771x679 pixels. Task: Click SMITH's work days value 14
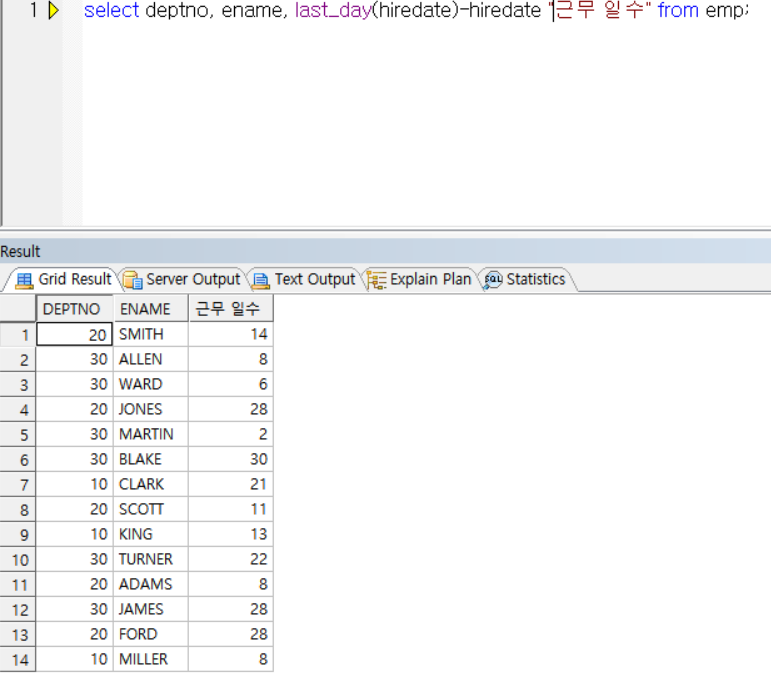pyautogui.click(x=231, y=335)
